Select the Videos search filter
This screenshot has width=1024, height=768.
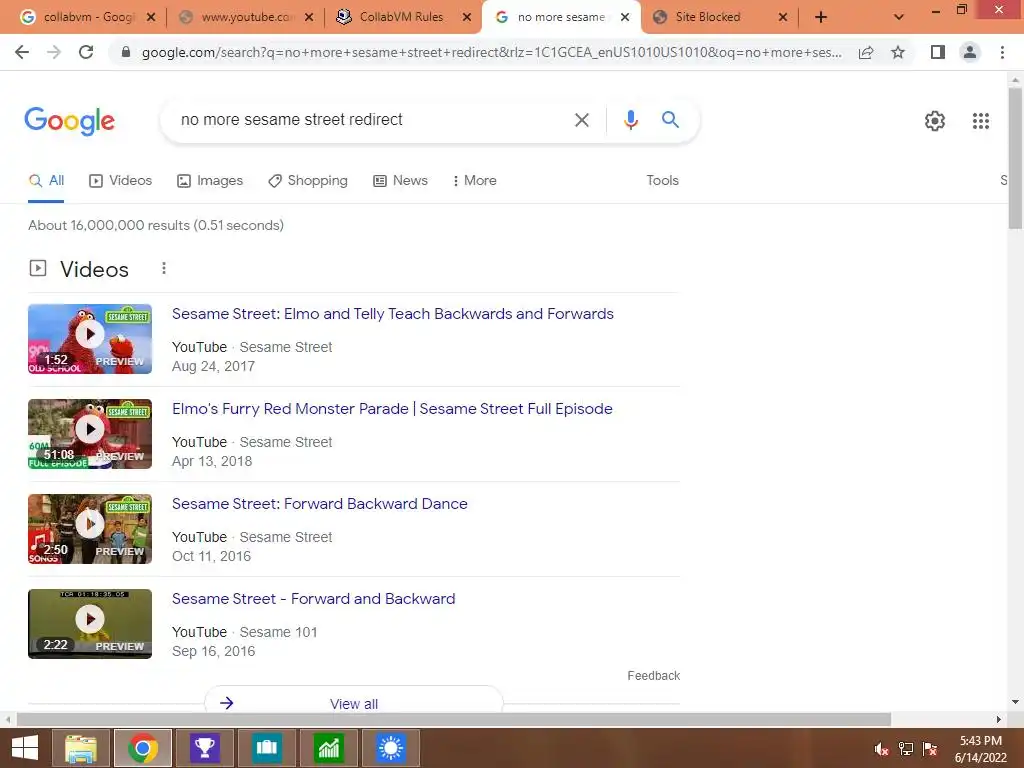(x=121, y=181)
